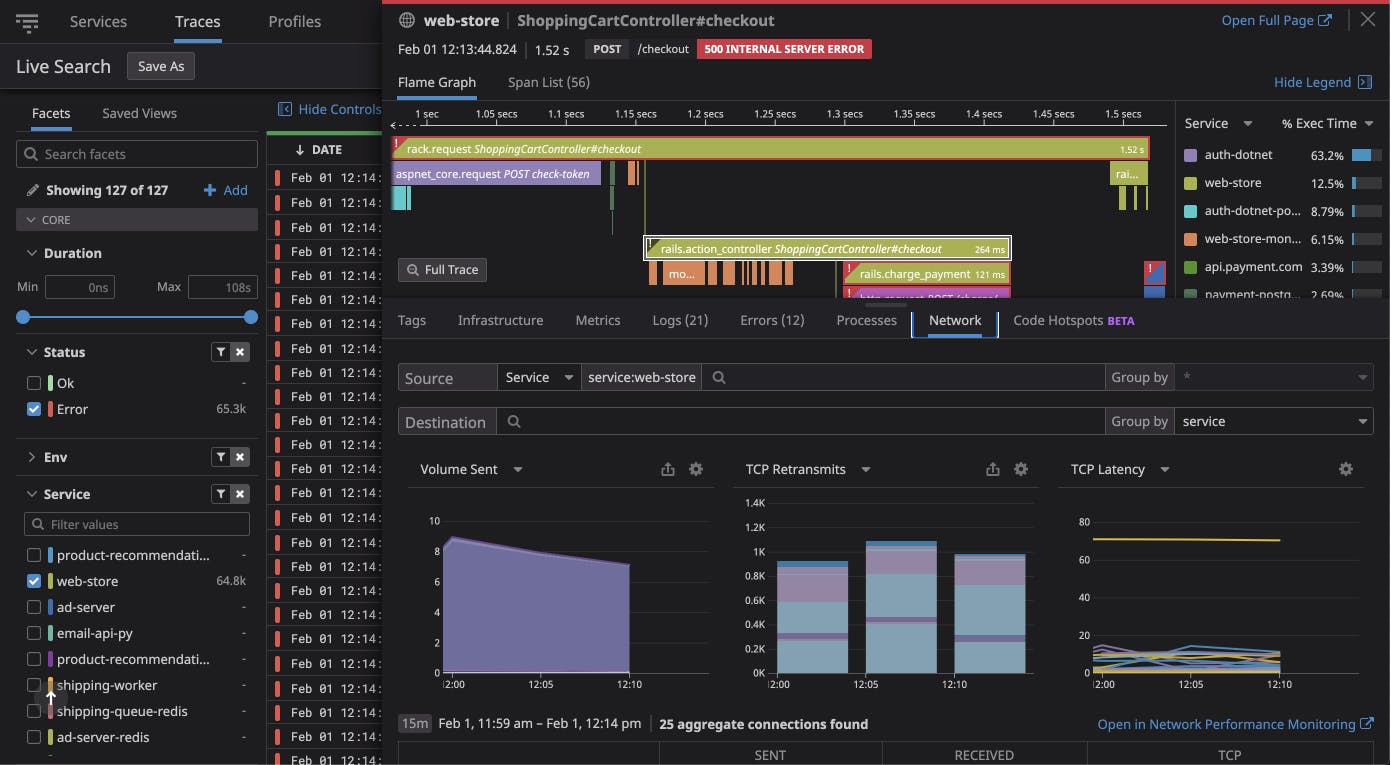Switch to the Span List tab
1392x765 pixels.
click(548, 82)
